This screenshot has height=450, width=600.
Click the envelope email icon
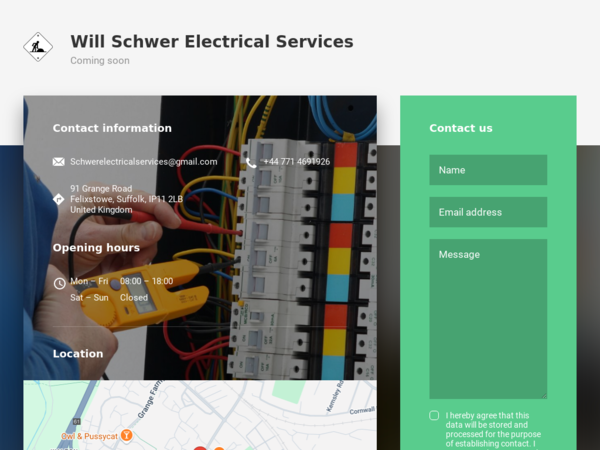tap(59, 162)
